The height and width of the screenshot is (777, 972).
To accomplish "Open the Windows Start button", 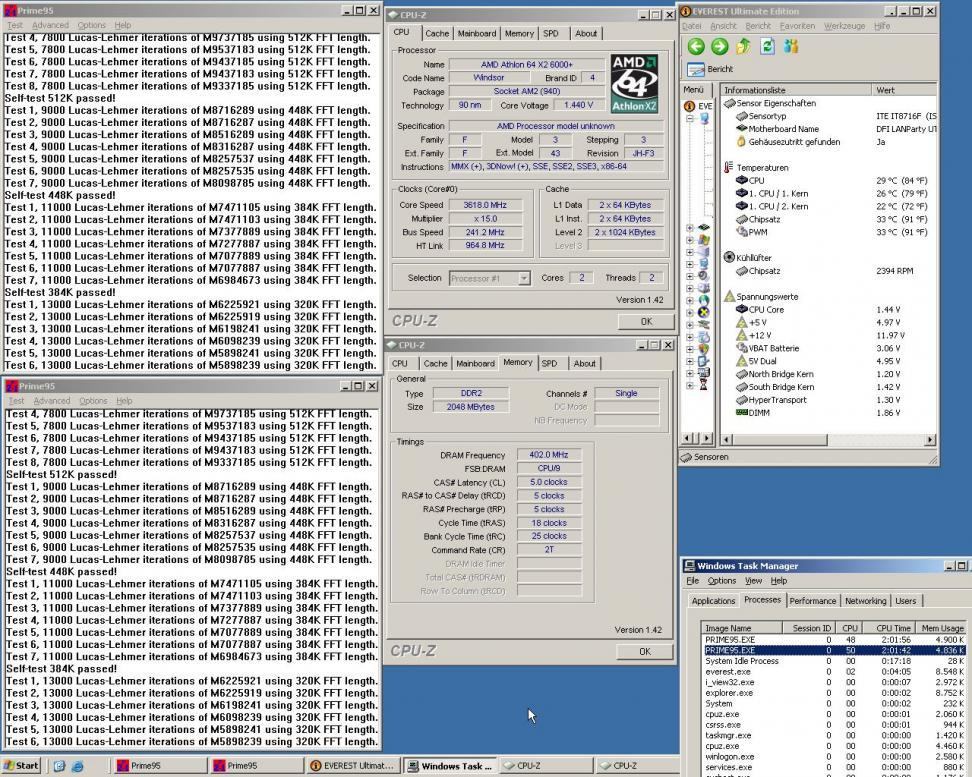I will (20, 765).
